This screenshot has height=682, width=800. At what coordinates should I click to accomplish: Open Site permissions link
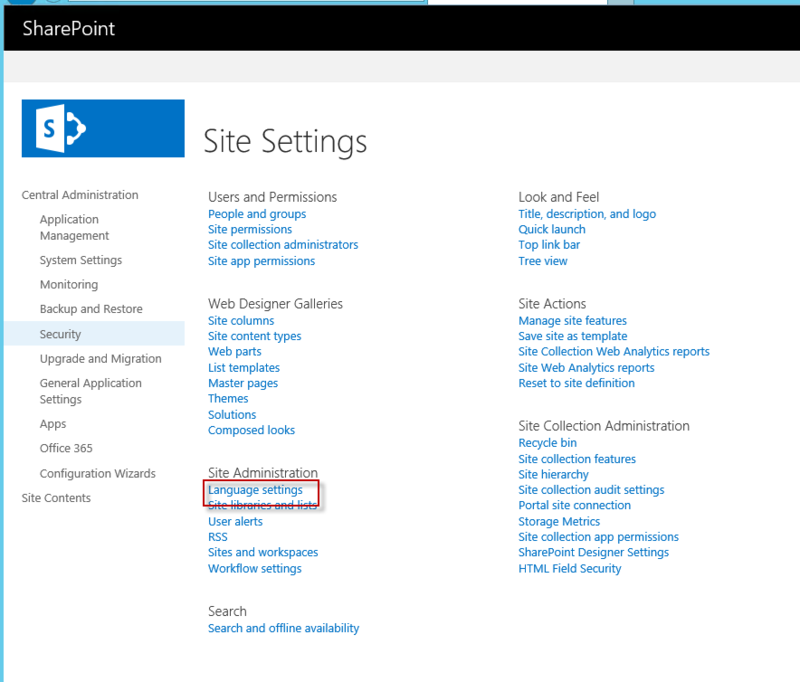click(x=250, y=230)
